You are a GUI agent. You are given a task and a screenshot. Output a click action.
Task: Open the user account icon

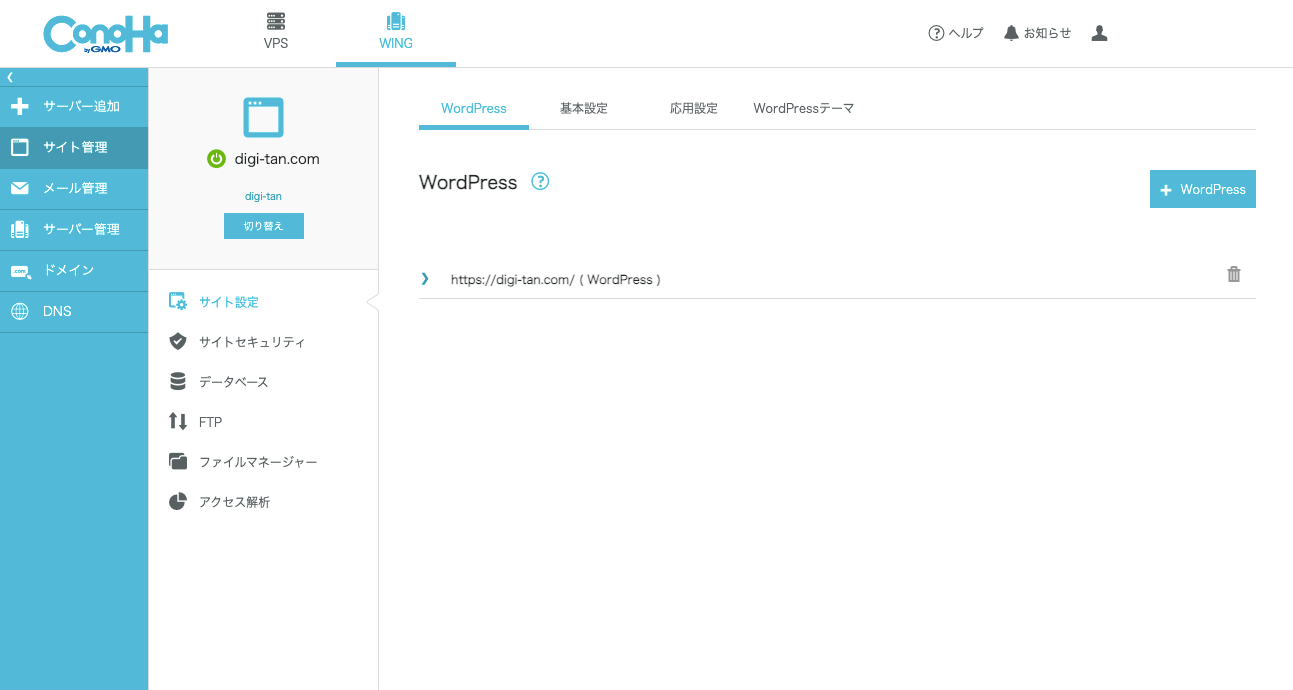(x=1099, y=33)
